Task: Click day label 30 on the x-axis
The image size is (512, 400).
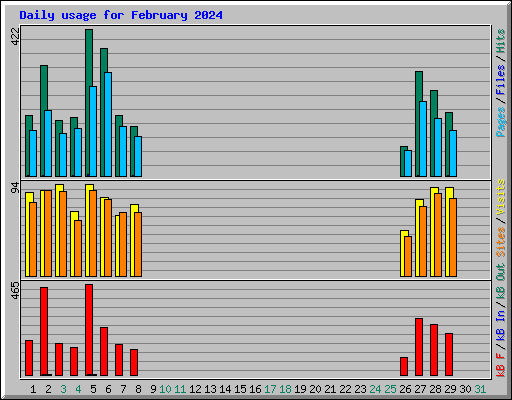Action: [465, 389]
